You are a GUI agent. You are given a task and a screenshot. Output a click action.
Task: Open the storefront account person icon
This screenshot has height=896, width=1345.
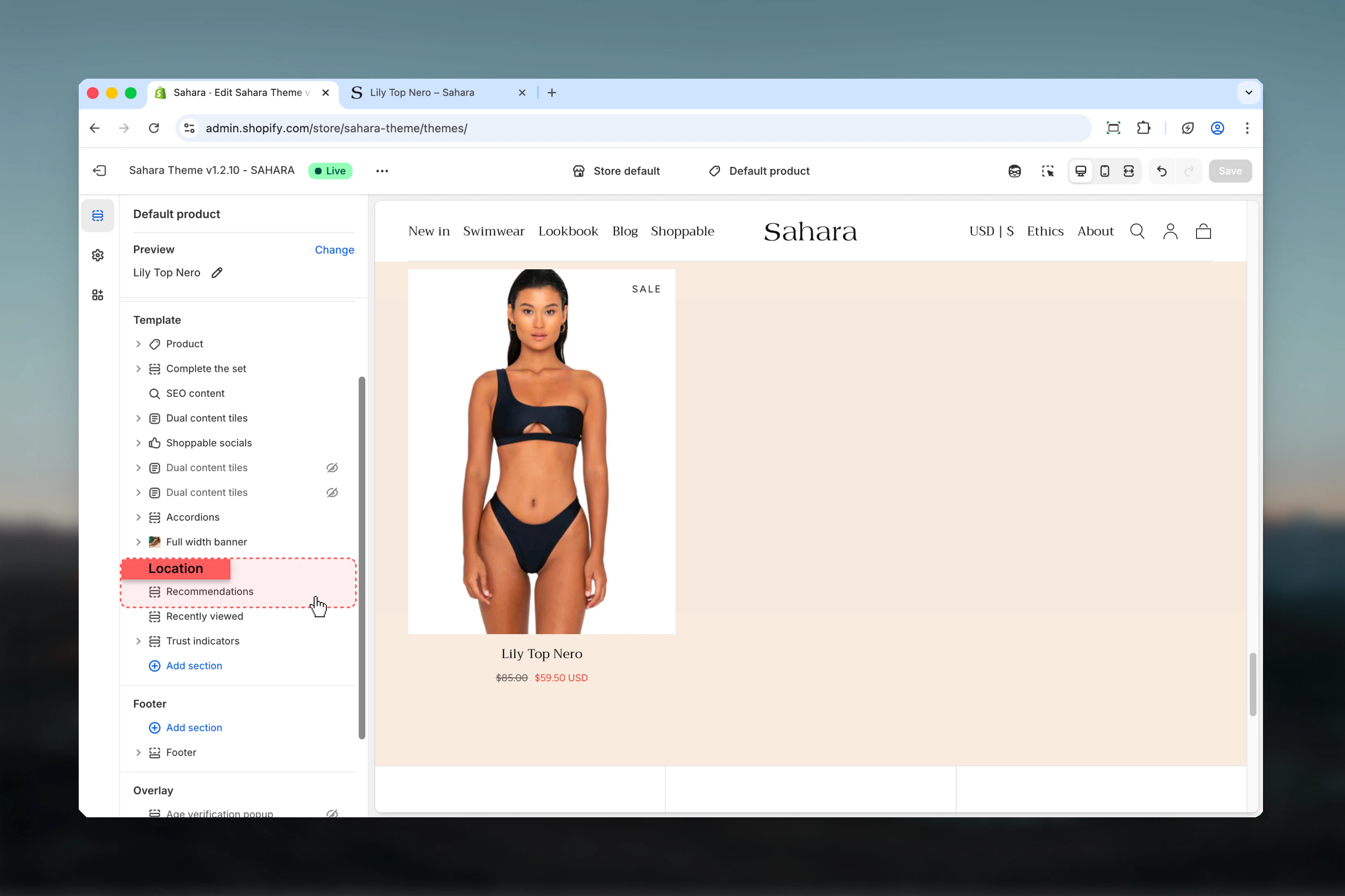coord(1170,232)
